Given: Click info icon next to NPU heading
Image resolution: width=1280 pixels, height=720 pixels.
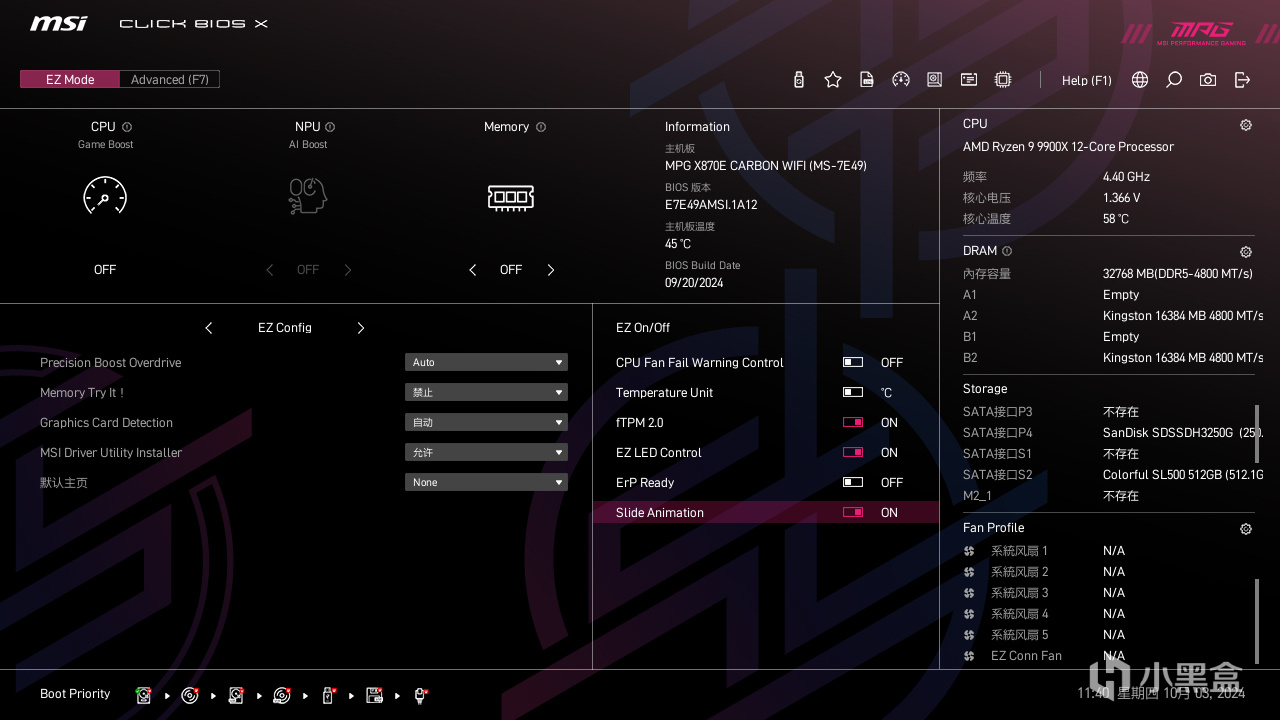Looking at the screenshot, I should pyautogui.click(x=330, y=127).
